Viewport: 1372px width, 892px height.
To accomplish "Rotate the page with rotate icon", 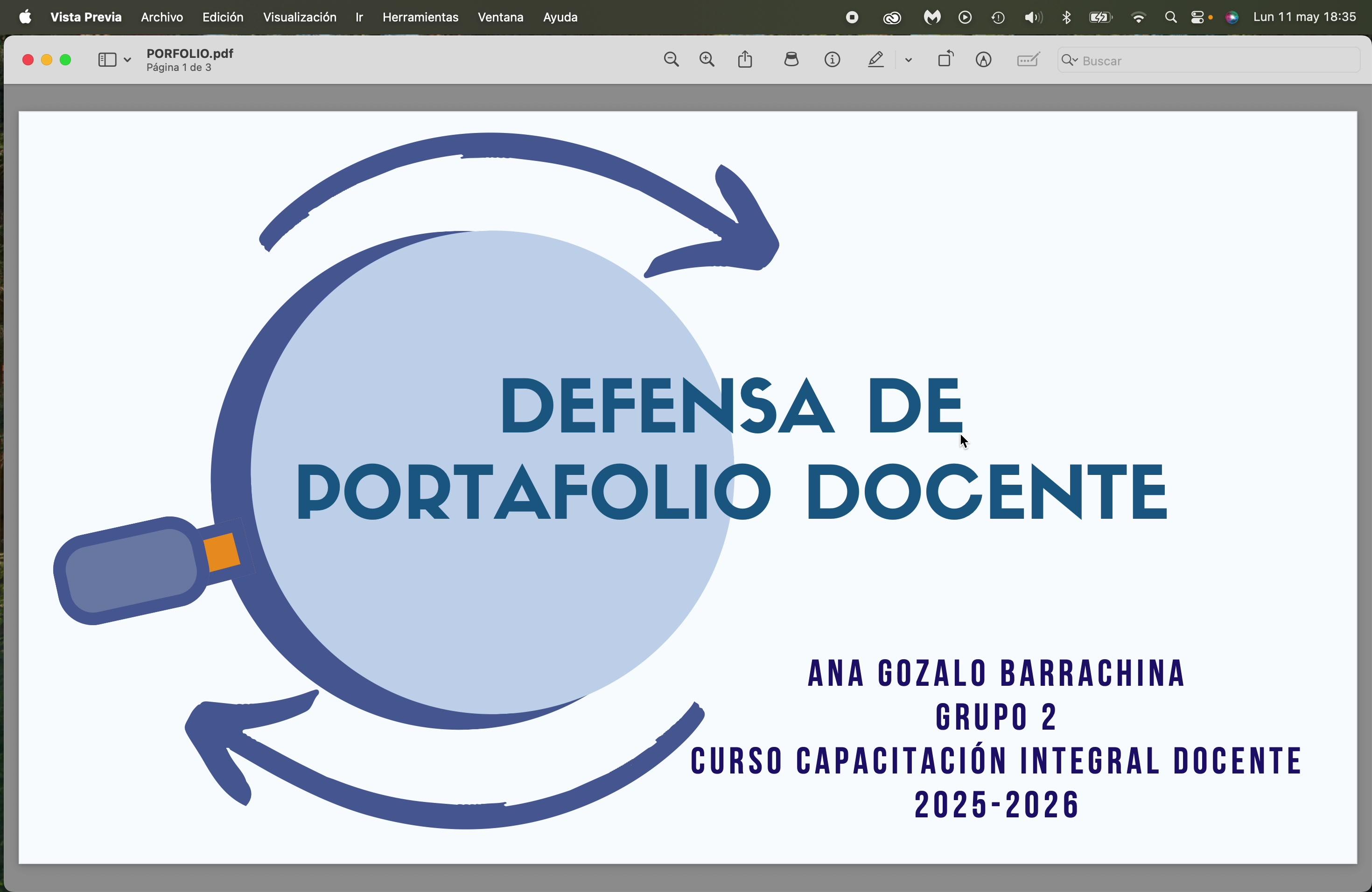I will [x=945, y=59].
